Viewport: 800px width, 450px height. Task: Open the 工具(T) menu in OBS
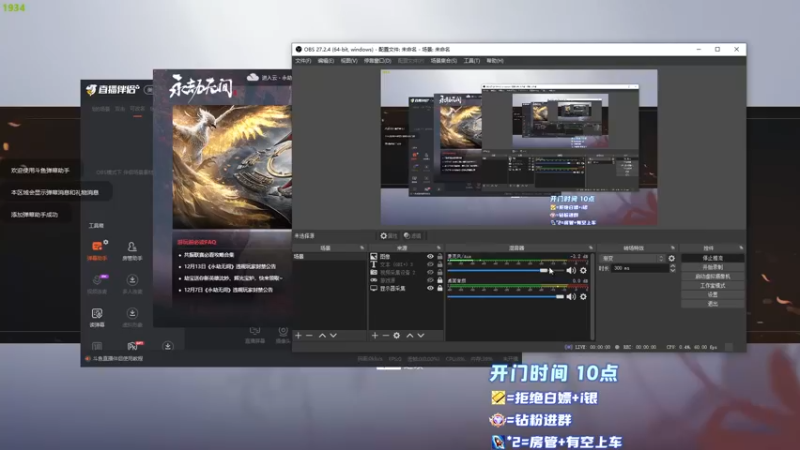pyautogui.click(x=471, y=61)
